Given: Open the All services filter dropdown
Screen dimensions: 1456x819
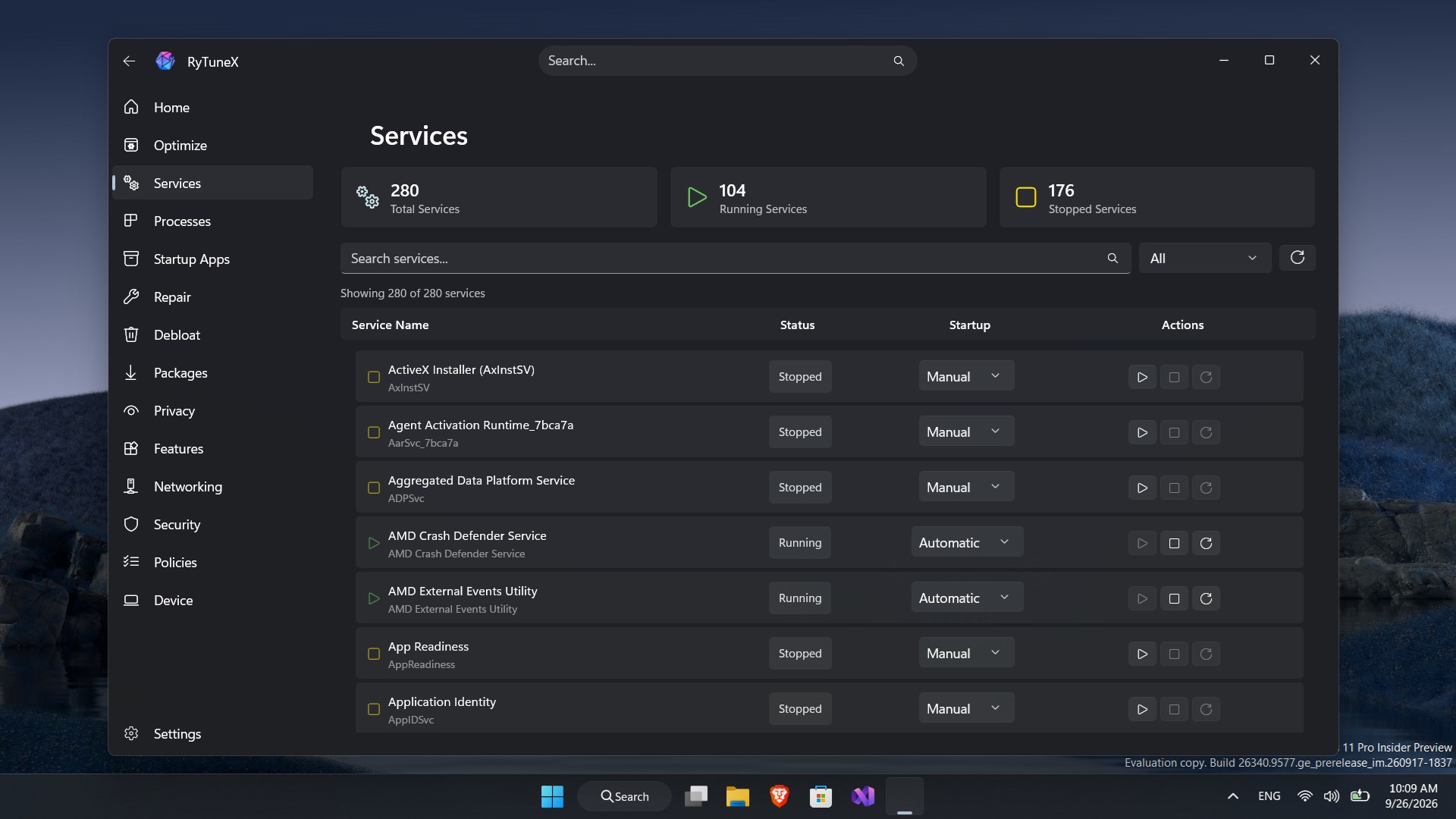Looking at the screenshot, I should tap(1205, 259).
